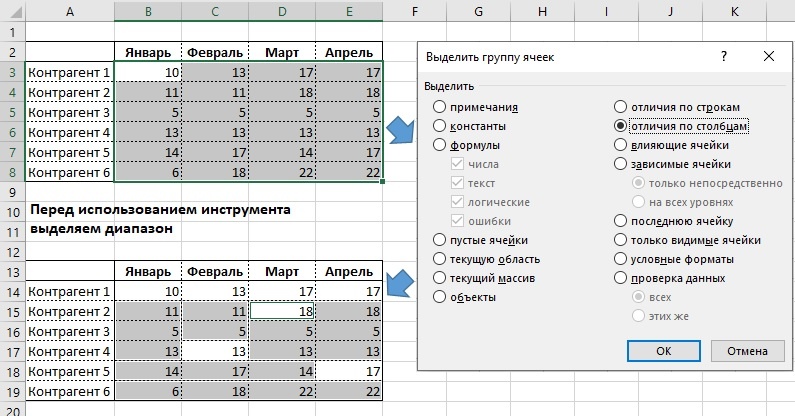Click the fill handle at selection corner
The image size is (795, 416).
coord(382,181)
